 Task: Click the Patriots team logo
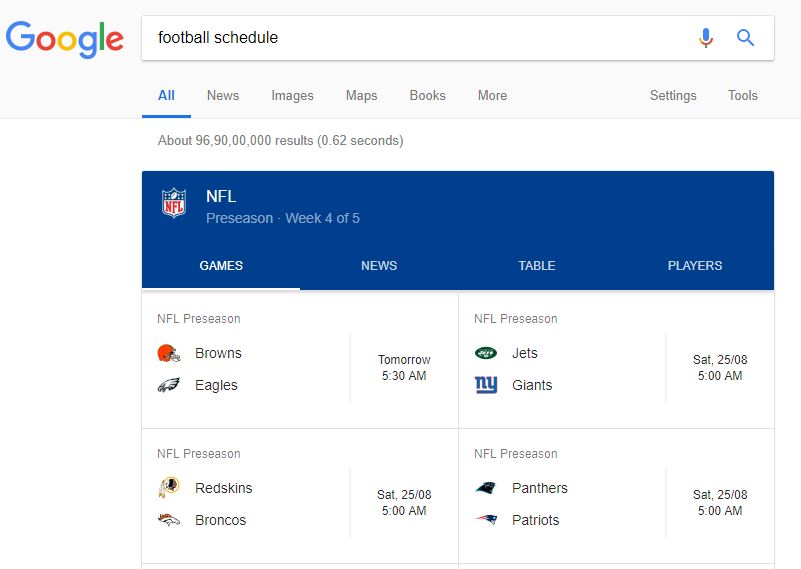tap(486, 520)
